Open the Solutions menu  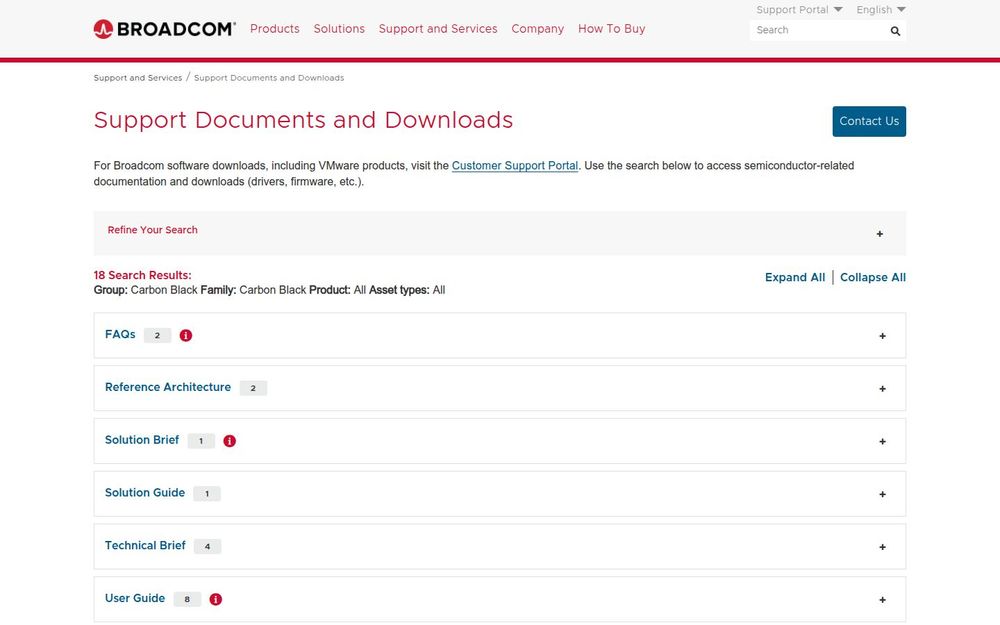(339, 29)
